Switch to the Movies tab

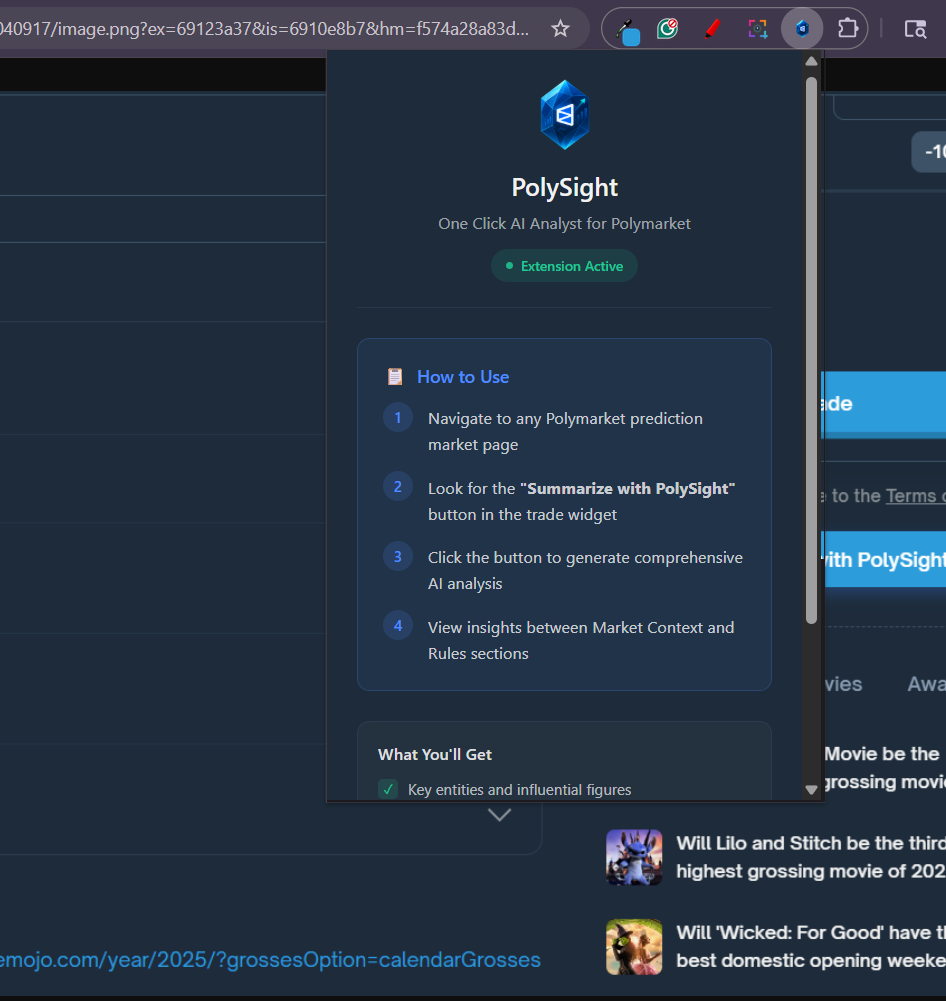click(843, 684)
